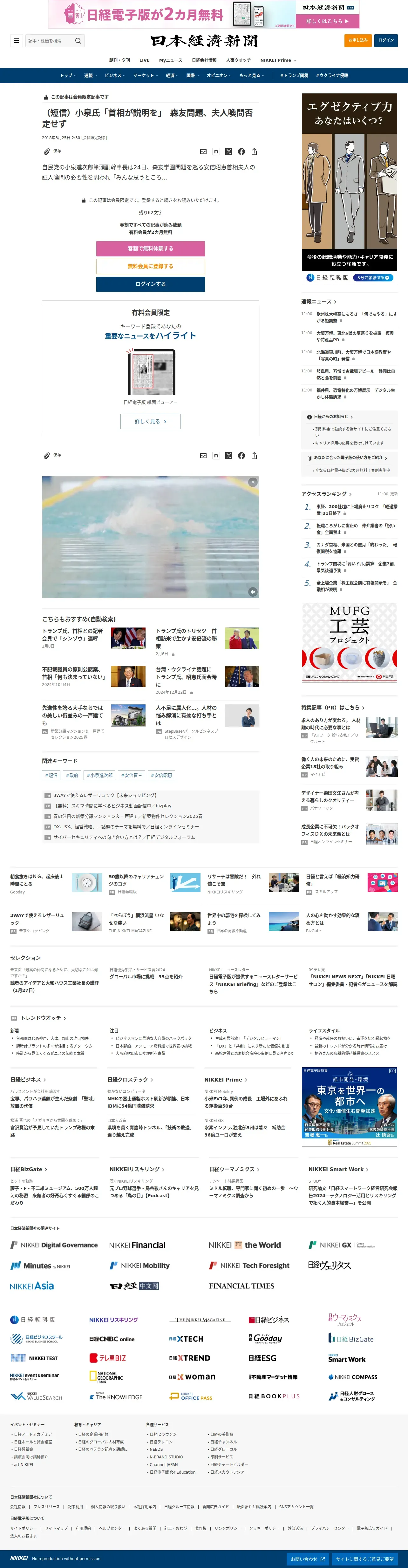Open the LIVE menu item
The width and height of the screenshot is (408, 1568).
pos(144,60)
